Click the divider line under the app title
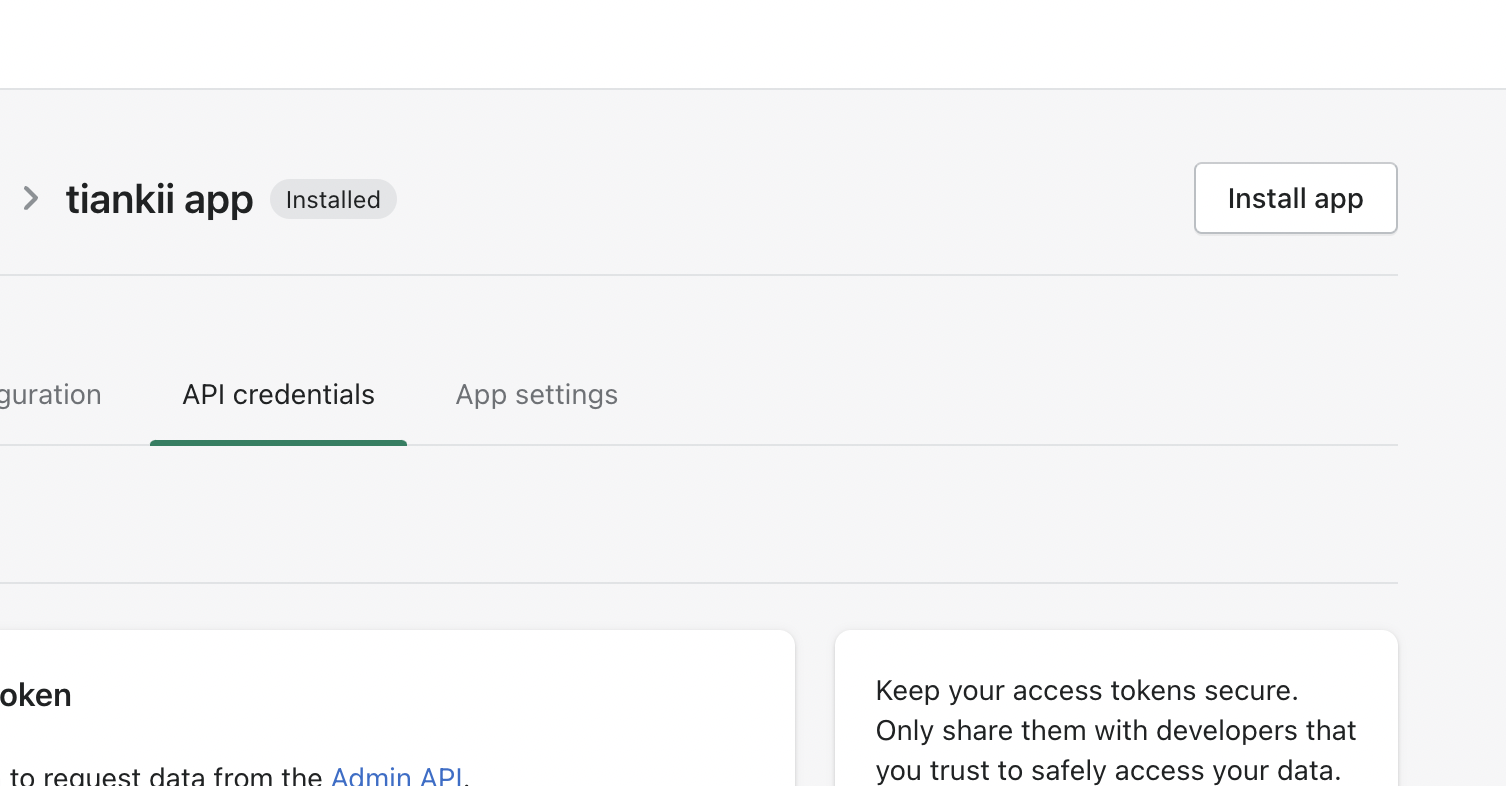 point(698,275)
